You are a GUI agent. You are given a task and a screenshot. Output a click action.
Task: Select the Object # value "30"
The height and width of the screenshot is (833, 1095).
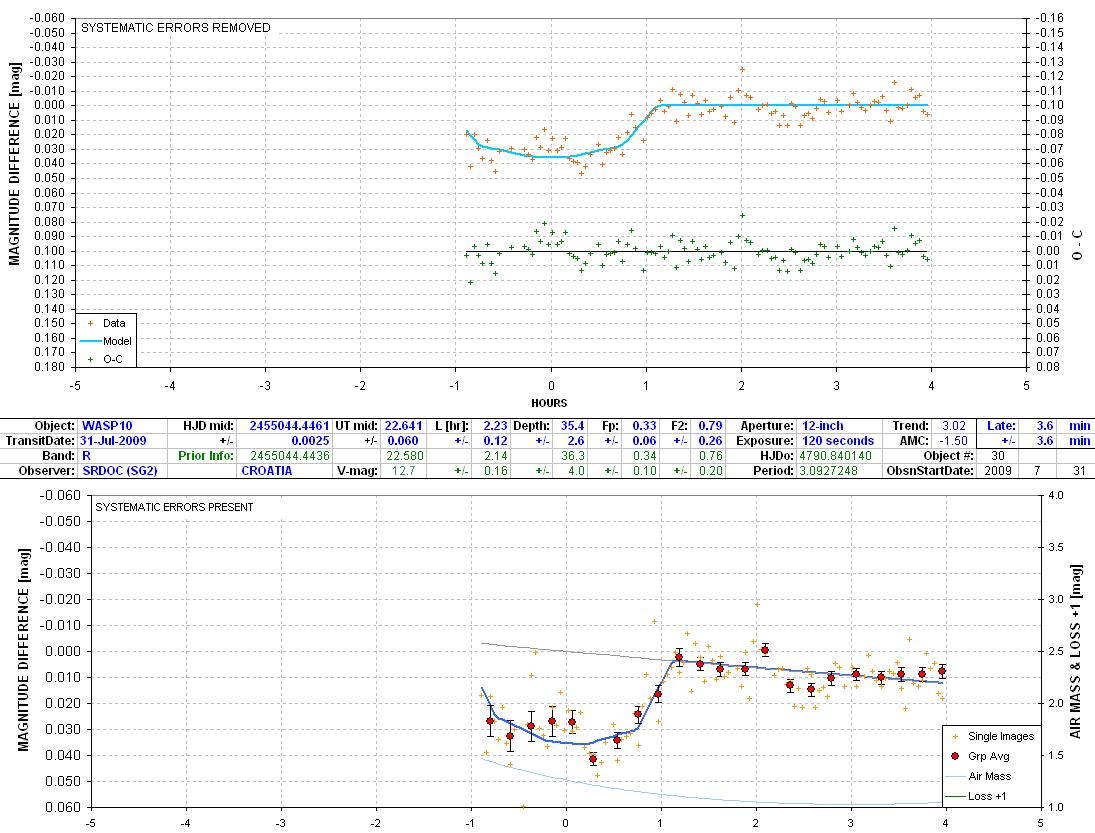tap(997, 456)
